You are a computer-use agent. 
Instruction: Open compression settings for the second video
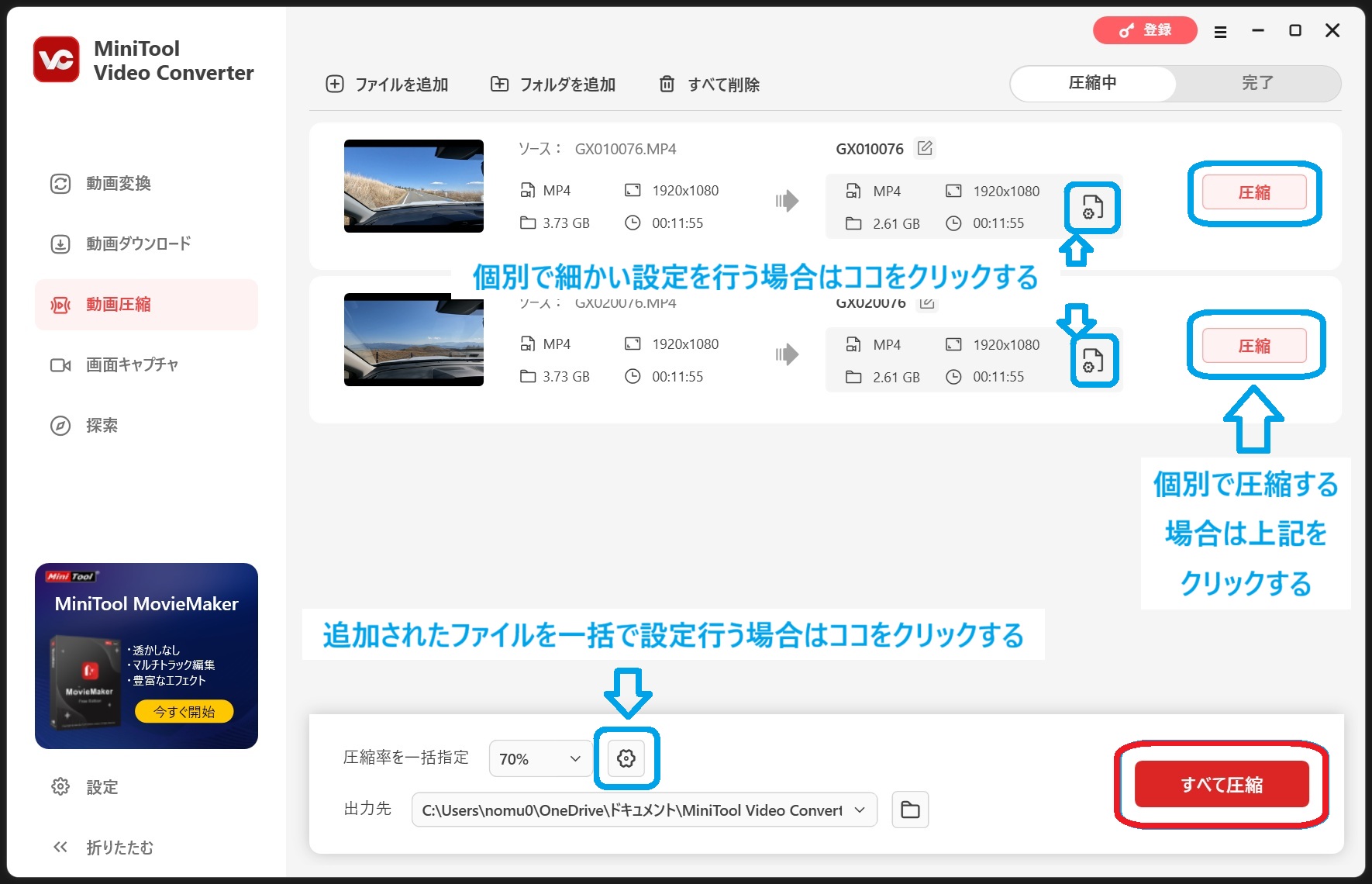(x=1092, y=361)
